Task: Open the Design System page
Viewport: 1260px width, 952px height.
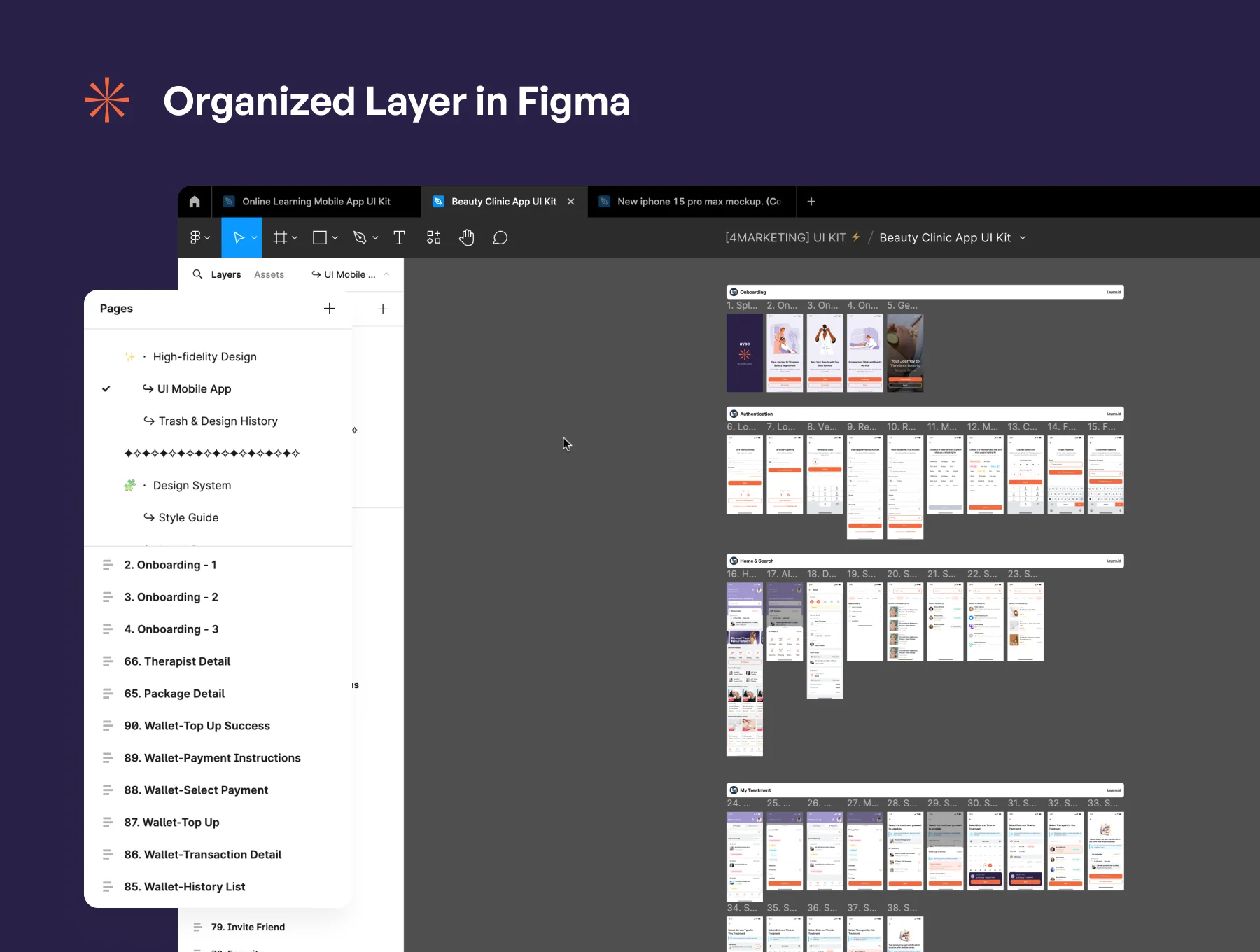Action: [192, 486]
